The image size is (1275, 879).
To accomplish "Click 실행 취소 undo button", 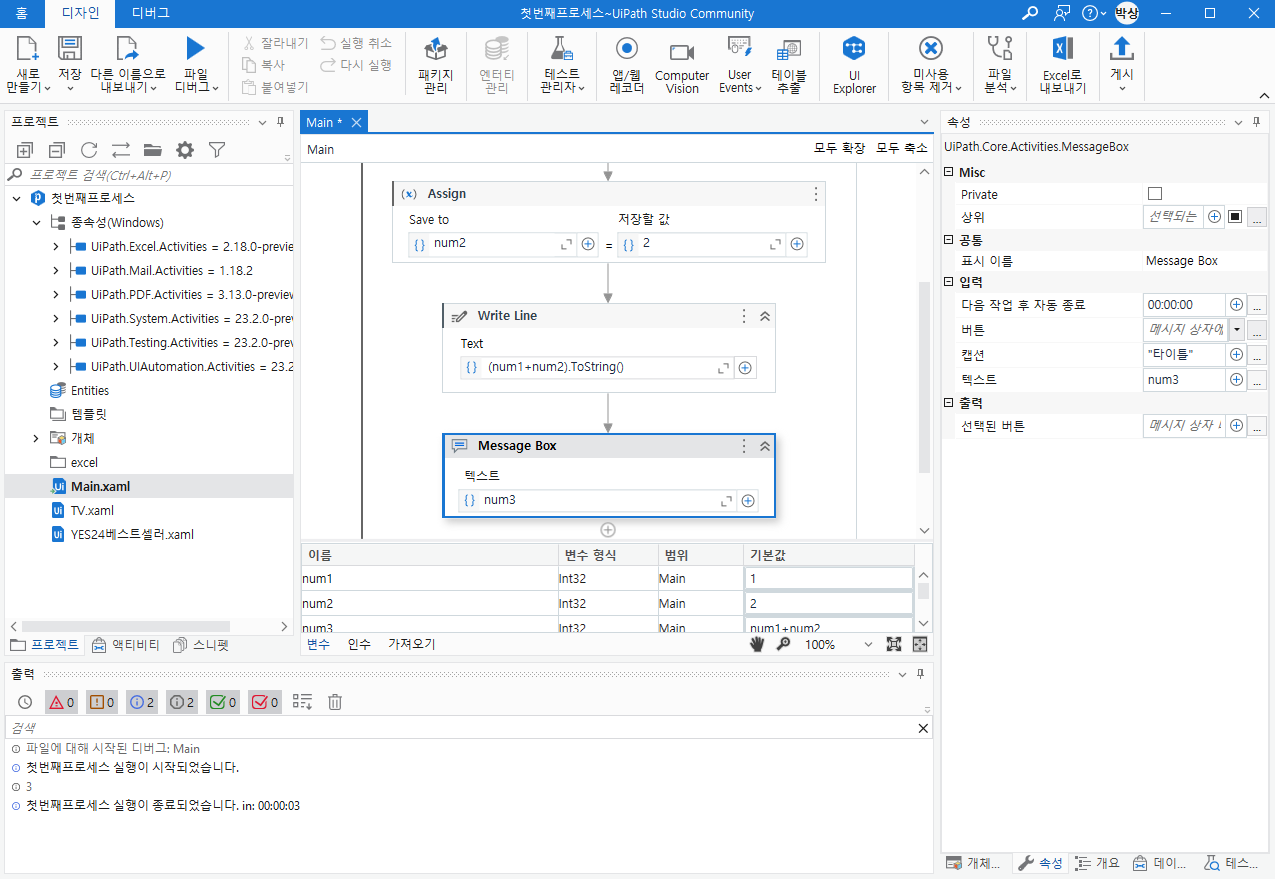I will point(356,43).
